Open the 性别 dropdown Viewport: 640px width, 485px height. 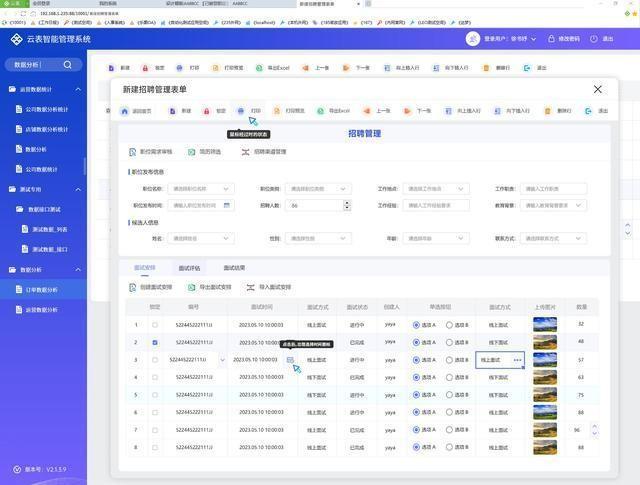pos(318,238)
